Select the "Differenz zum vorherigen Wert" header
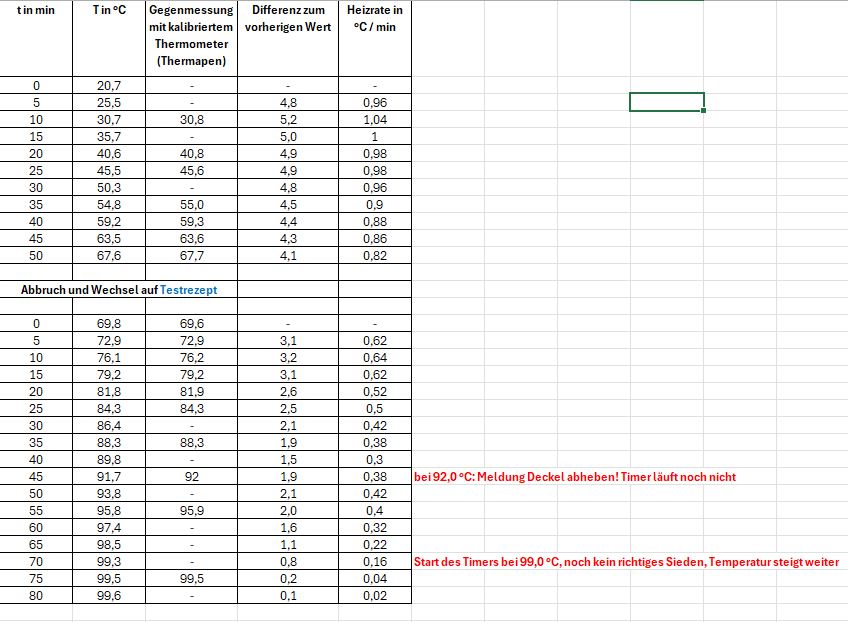 point(288,19)
